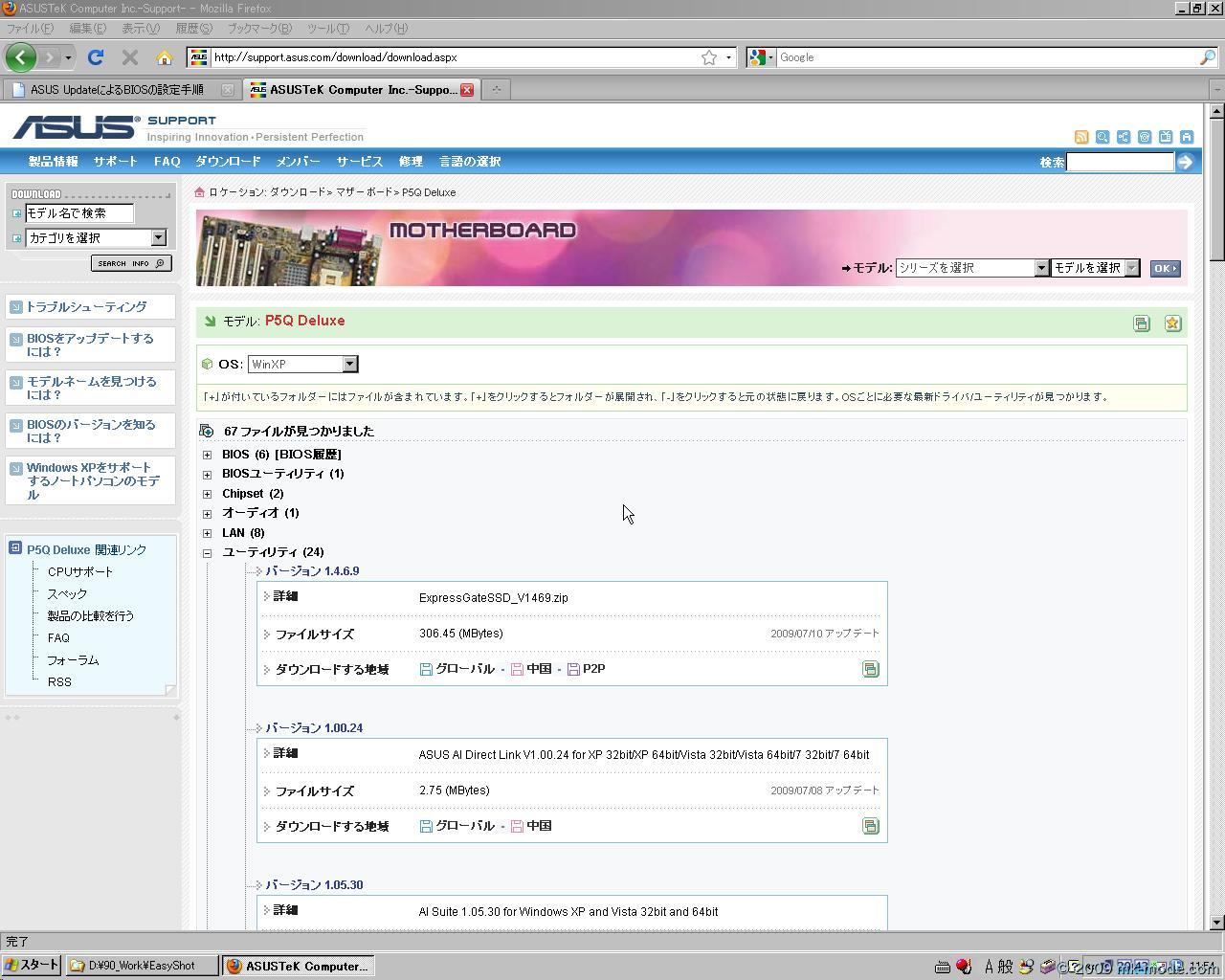Click the search magnifier icon in Google box
Screen dimensions: 1225x980
click(x=1207, y=57)
